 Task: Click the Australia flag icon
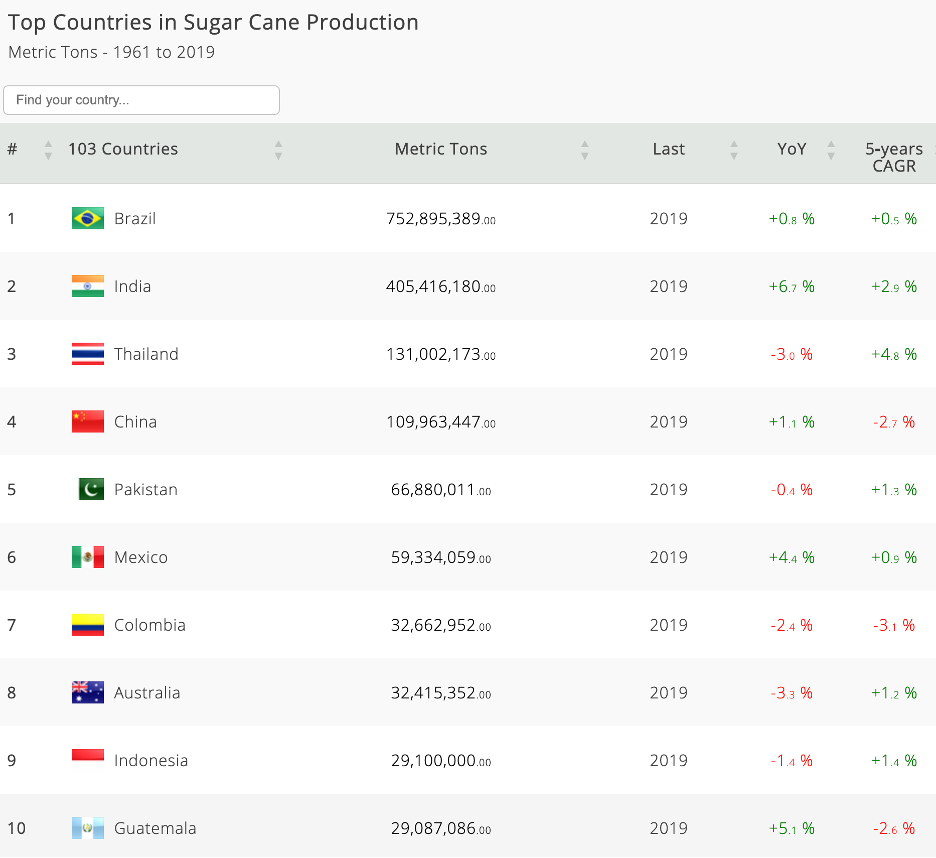(88, 692)
